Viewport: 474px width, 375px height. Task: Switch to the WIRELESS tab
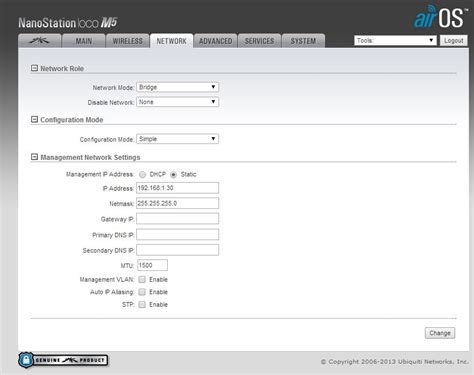click(x=127, y=41)
